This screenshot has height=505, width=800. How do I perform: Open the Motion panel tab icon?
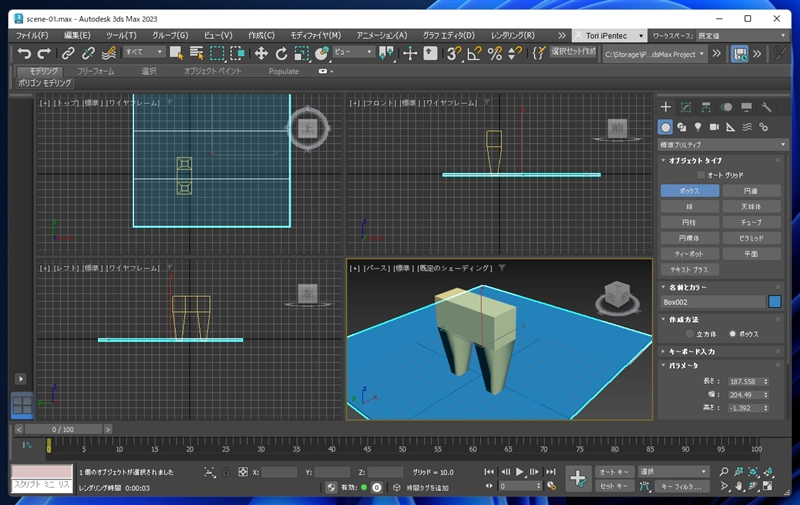(x=726, y=107)
